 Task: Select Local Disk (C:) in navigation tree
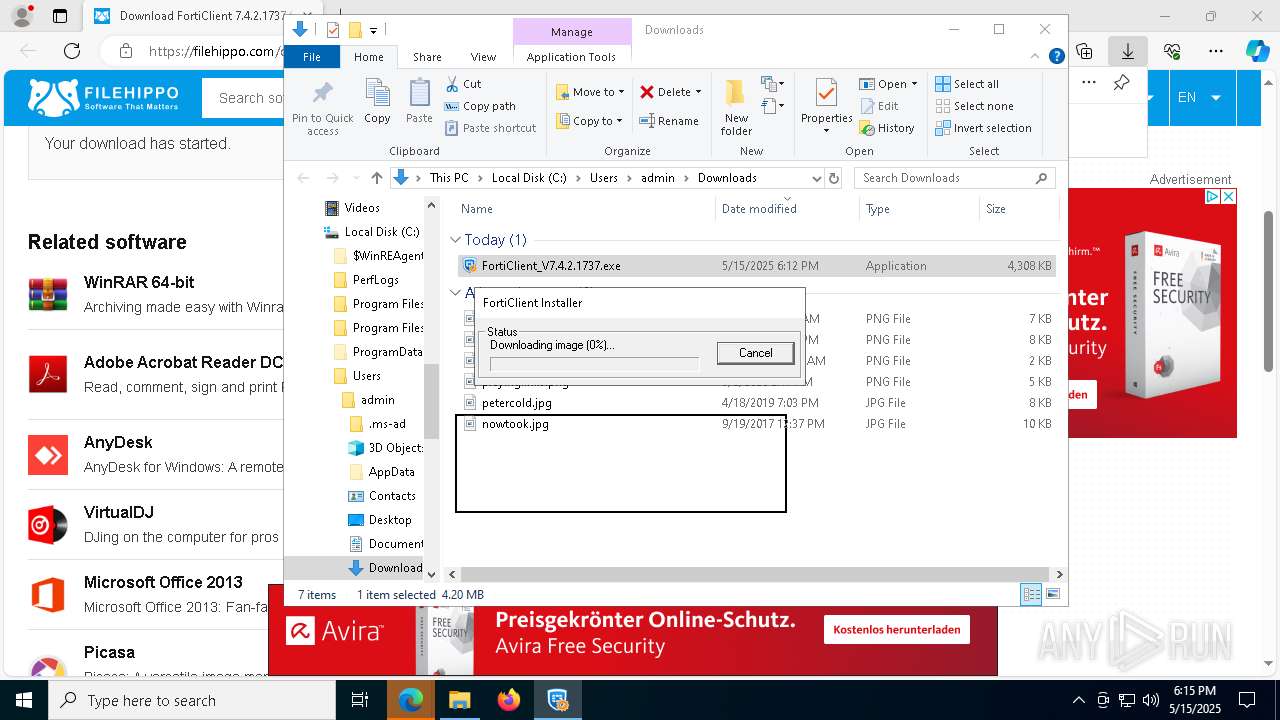(x=381, y=232)
